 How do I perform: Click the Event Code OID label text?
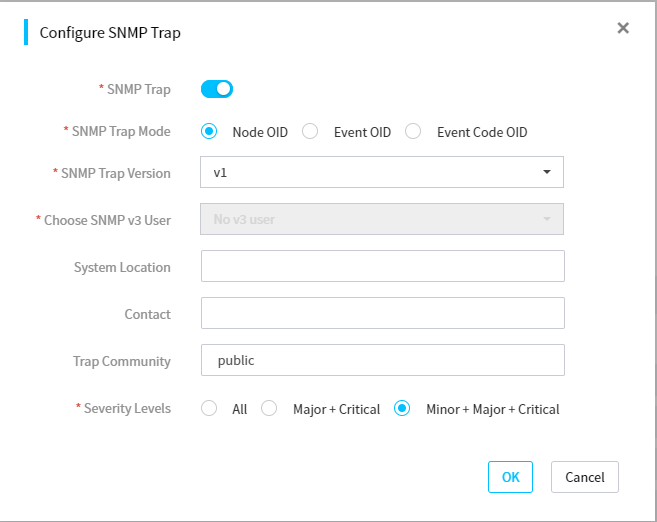[482, 132]
